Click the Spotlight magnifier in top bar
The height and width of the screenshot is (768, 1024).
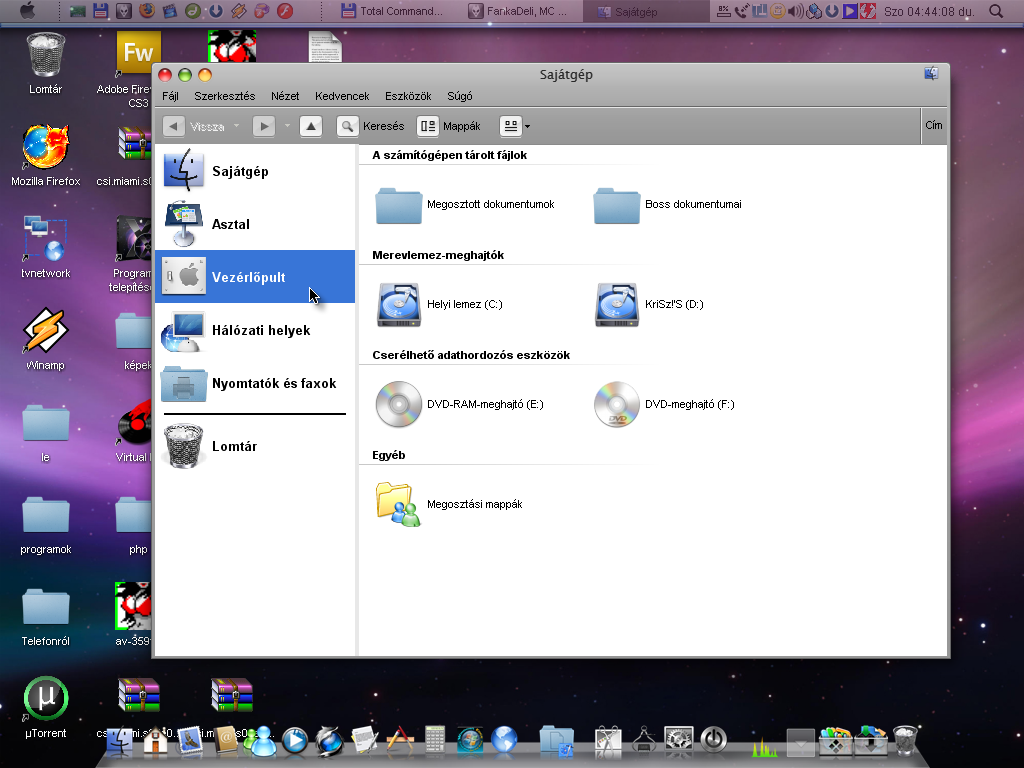tap(996, 11)
